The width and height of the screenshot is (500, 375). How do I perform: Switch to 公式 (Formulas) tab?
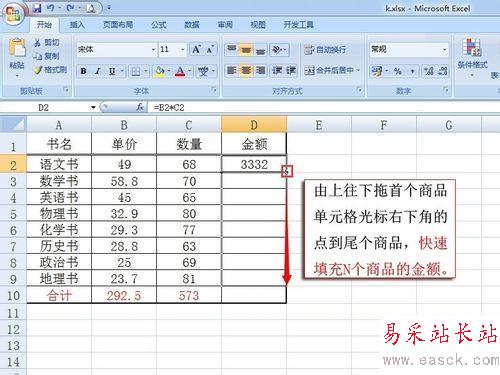[x=159, y=25]
